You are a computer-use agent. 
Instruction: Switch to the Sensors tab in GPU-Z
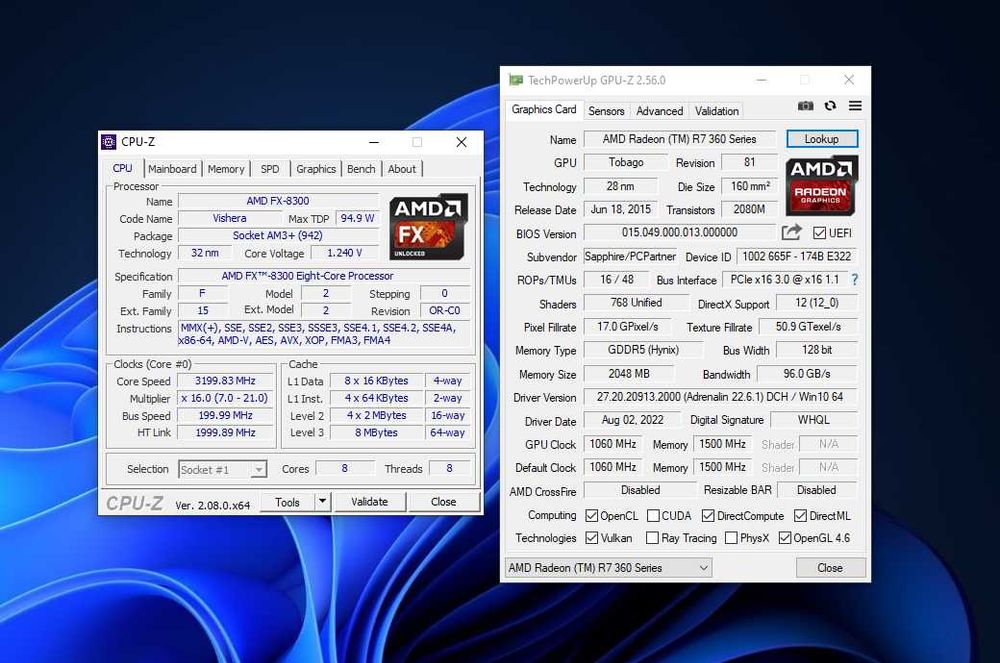606,111
